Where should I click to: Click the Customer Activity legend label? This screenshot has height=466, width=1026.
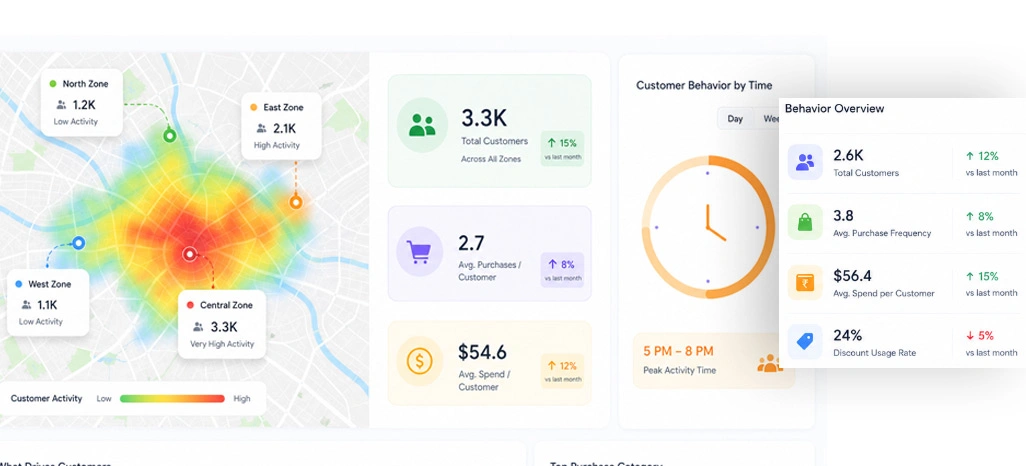pyautogui.click(x=46, y=399)
